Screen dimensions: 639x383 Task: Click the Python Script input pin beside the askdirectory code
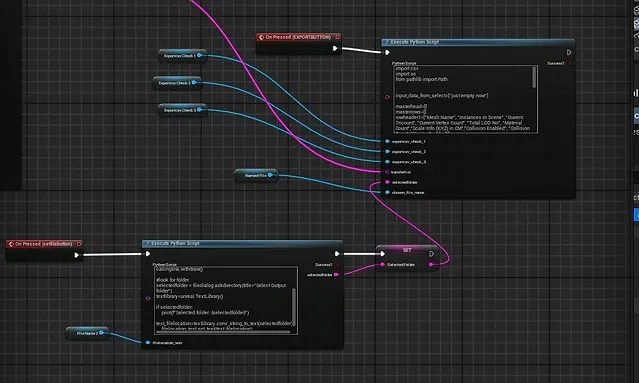[148, 298]
